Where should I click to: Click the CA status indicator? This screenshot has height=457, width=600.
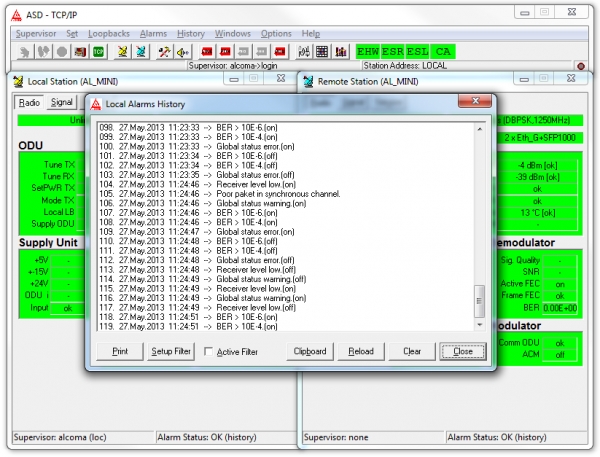tap(443, 51)
